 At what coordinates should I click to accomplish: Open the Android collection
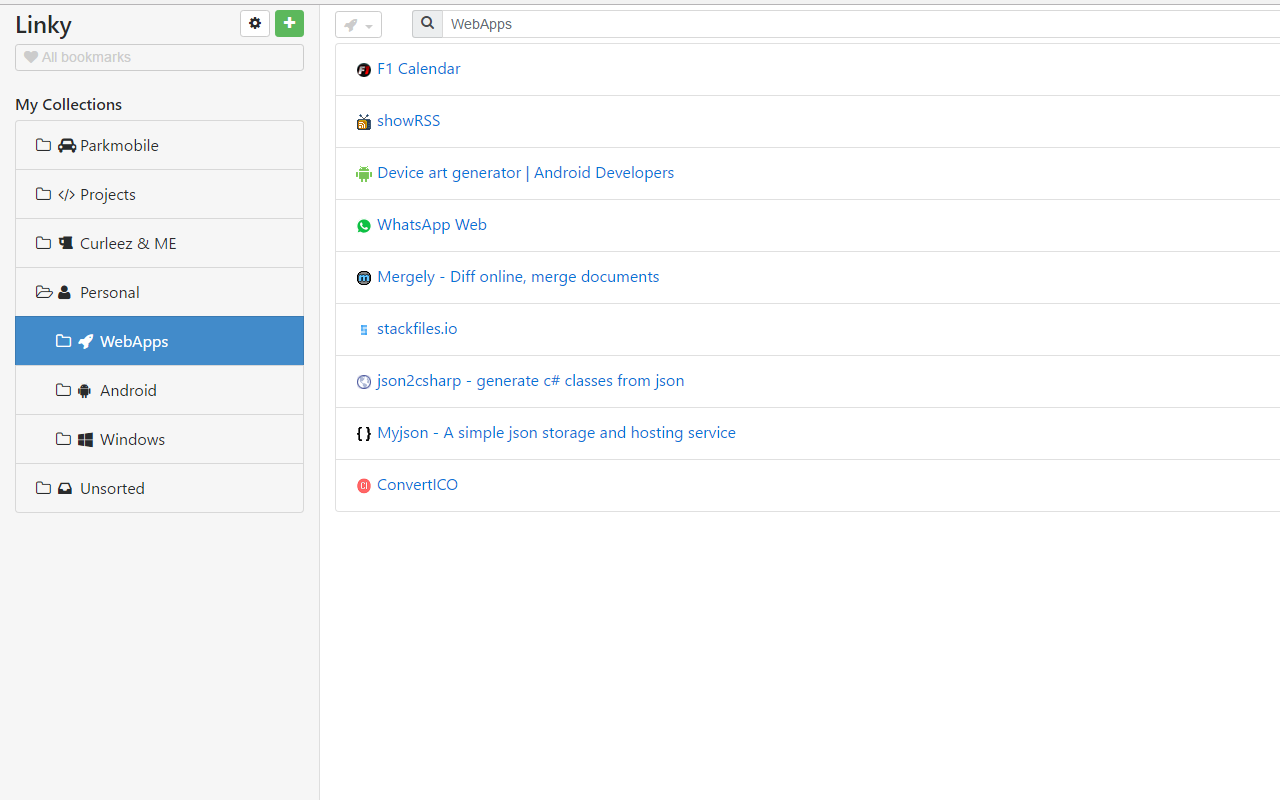[159, 390]
